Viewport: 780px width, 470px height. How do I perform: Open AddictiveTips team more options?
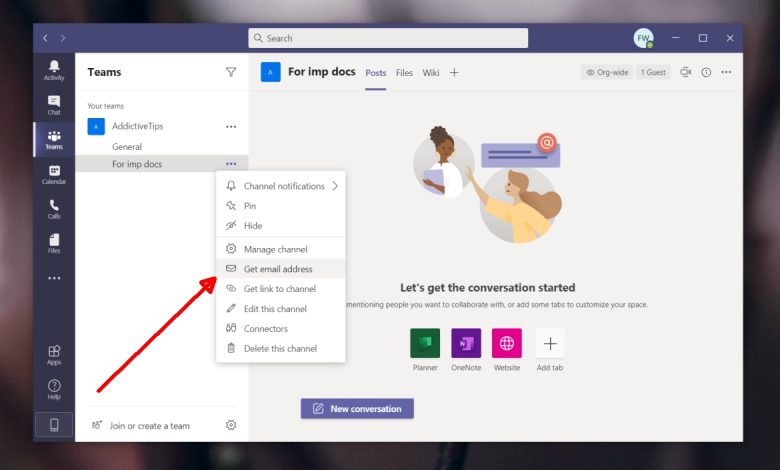coord(231,126)
